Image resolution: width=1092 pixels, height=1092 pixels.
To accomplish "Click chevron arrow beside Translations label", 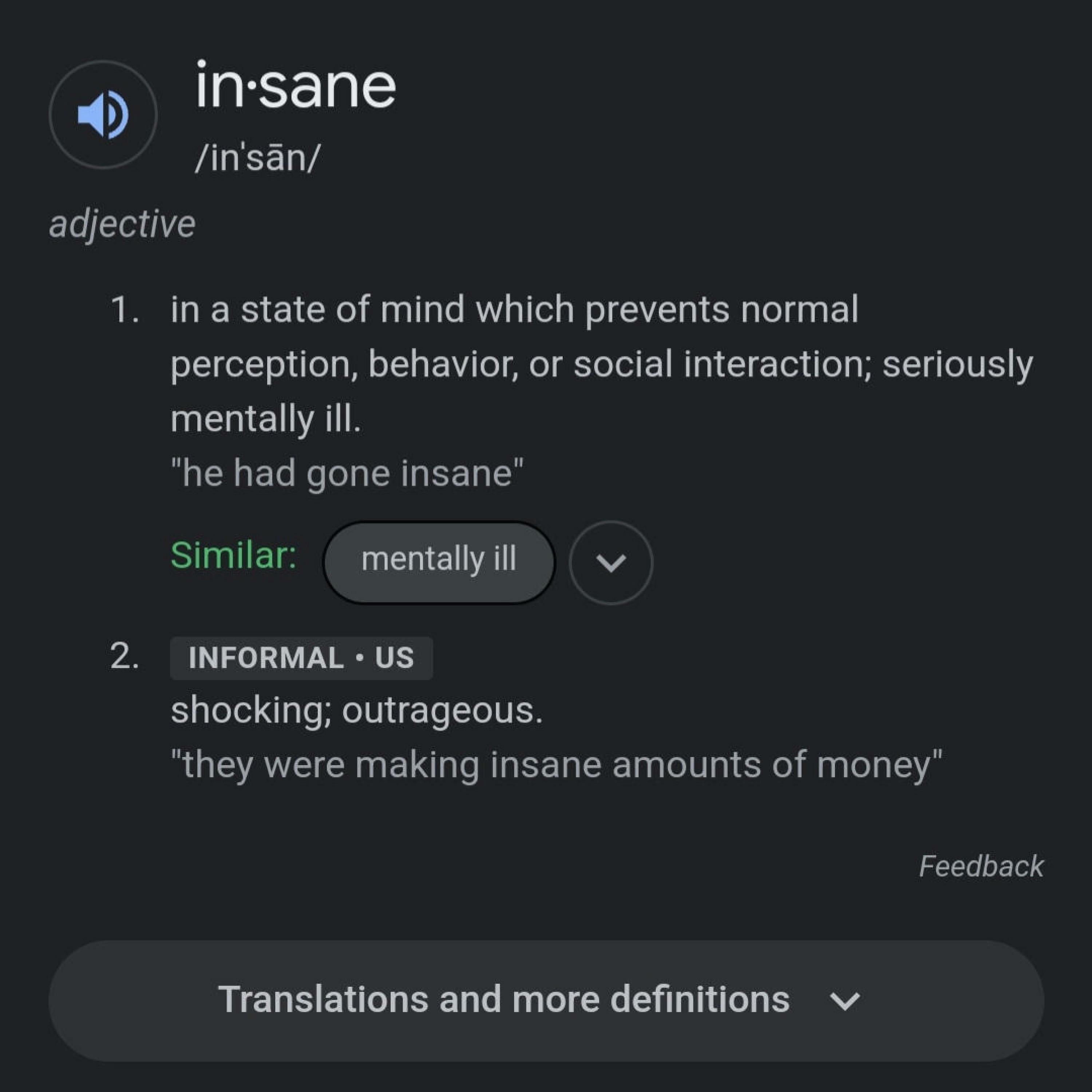I will point(845,1002).
